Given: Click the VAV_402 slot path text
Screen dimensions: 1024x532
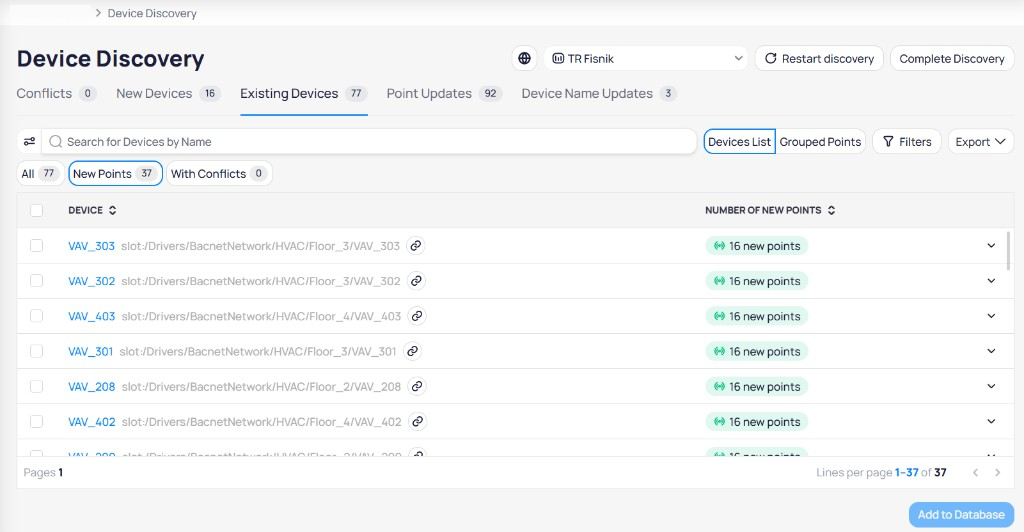Looking at the screenshot, I should point(262,422).
